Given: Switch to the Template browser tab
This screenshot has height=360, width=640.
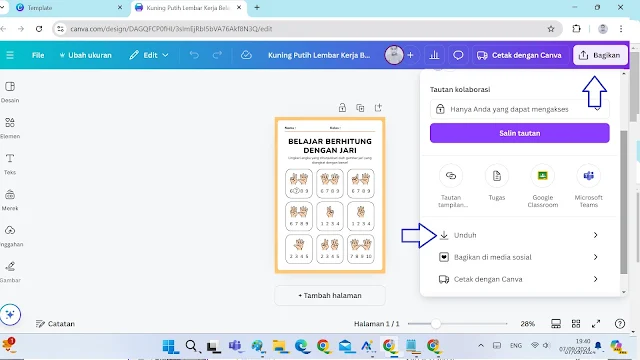Looking at the screenshot, I should click(67, 8).
